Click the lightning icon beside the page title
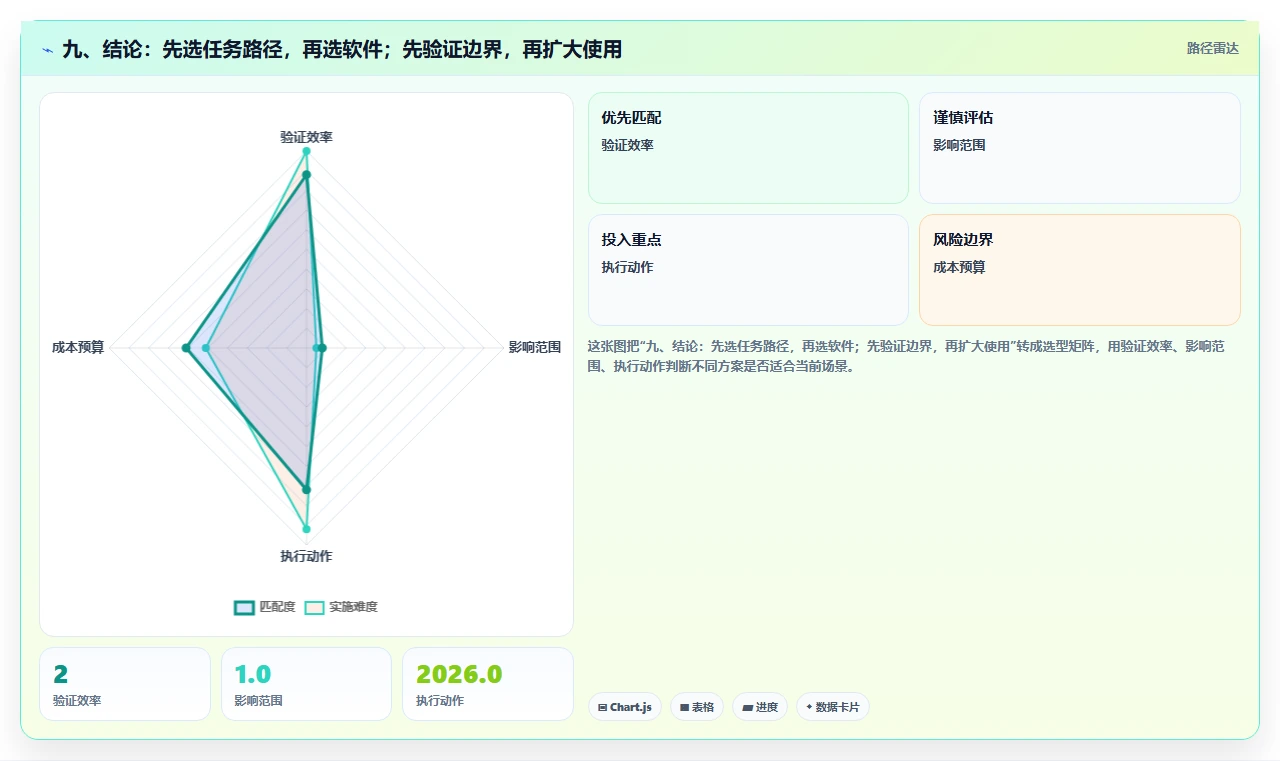 pos(48,49)
